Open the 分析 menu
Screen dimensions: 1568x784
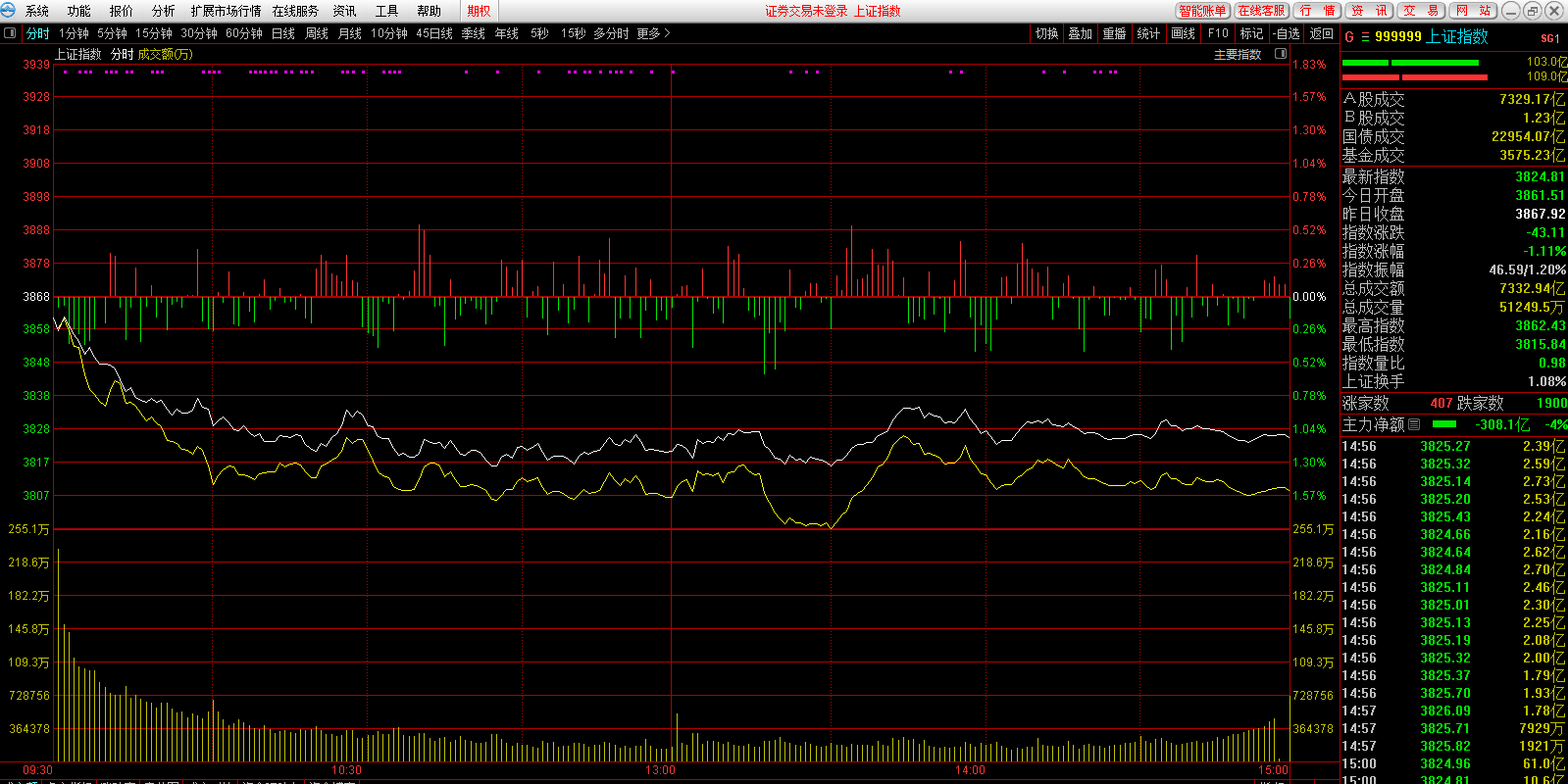(163, 11)
